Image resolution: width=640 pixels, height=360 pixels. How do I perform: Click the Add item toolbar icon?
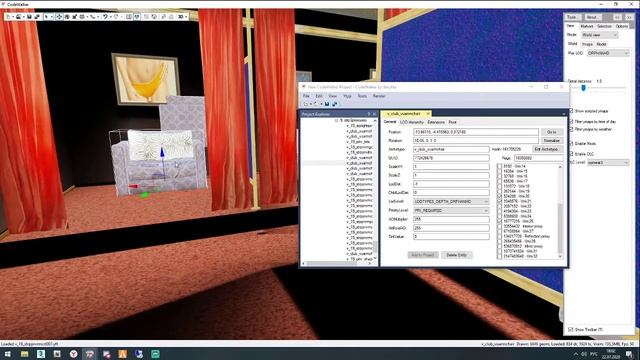[146, 17]
